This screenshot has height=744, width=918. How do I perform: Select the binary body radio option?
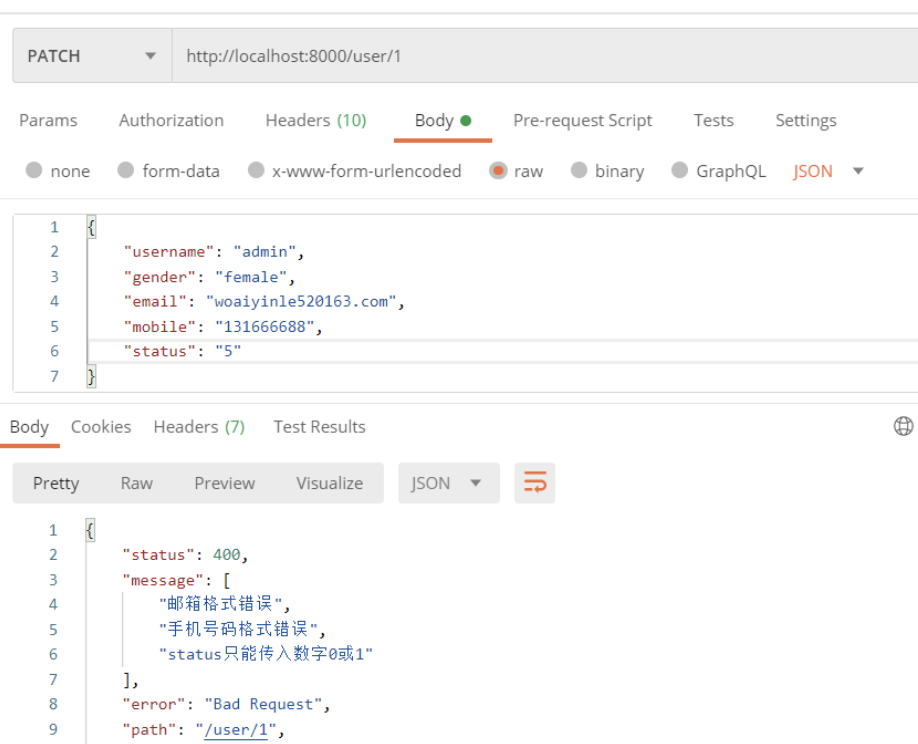579,171
